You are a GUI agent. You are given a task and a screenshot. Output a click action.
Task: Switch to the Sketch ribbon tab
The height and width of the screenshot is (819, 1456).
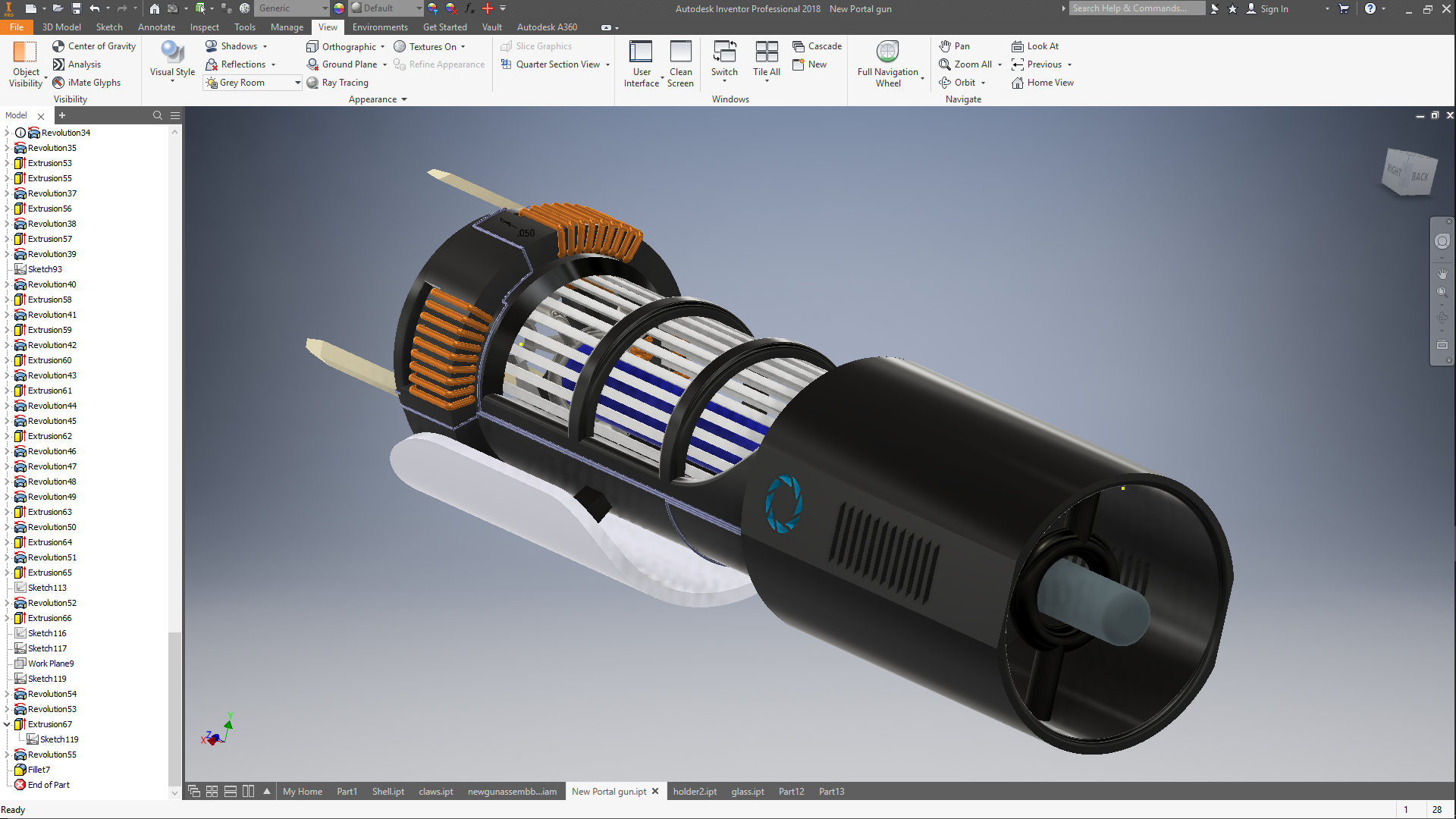pyautogui.click(x=109, y=27)
